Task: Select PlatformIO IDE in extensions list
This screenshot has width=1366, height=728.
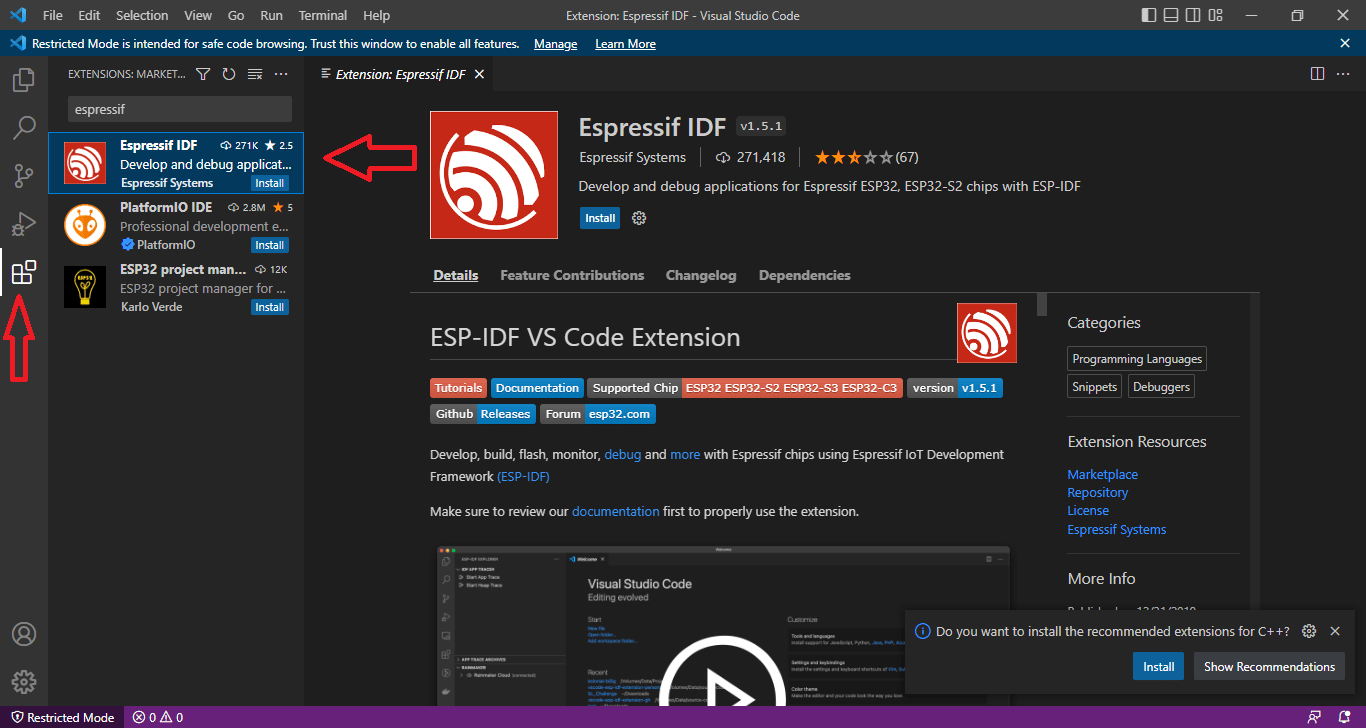Action: point(176,225)
